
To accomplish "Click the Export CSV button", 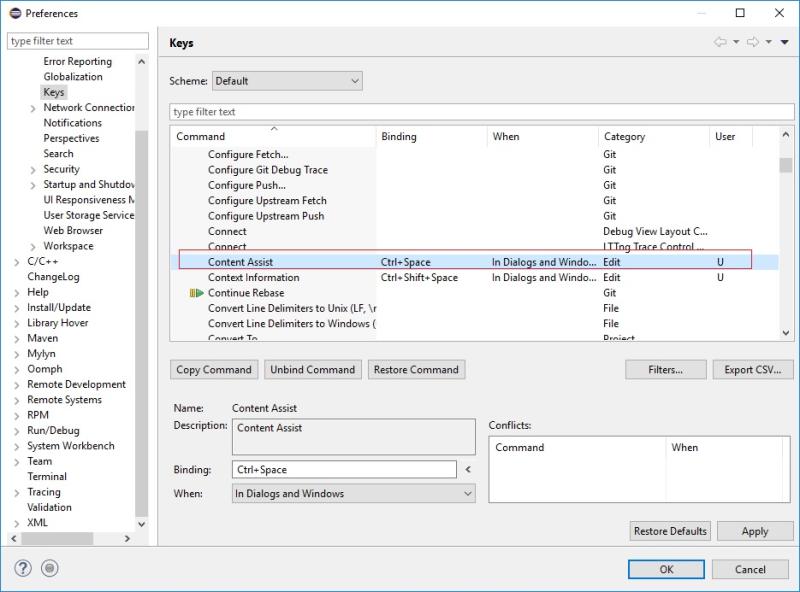I will [753, 369].
